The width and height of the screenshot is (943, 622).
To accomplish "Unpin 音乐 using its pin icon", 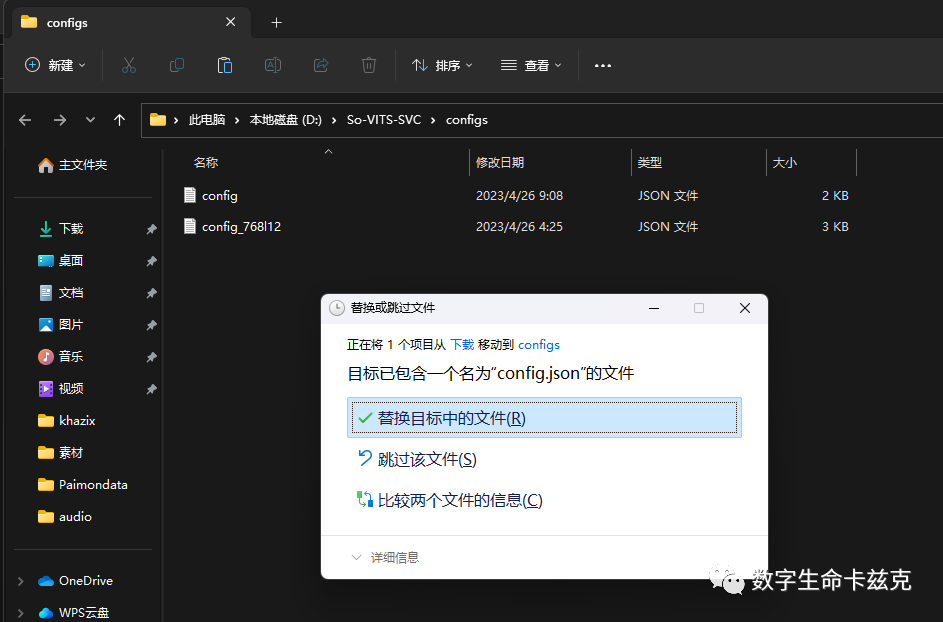I will click(152, 357).
